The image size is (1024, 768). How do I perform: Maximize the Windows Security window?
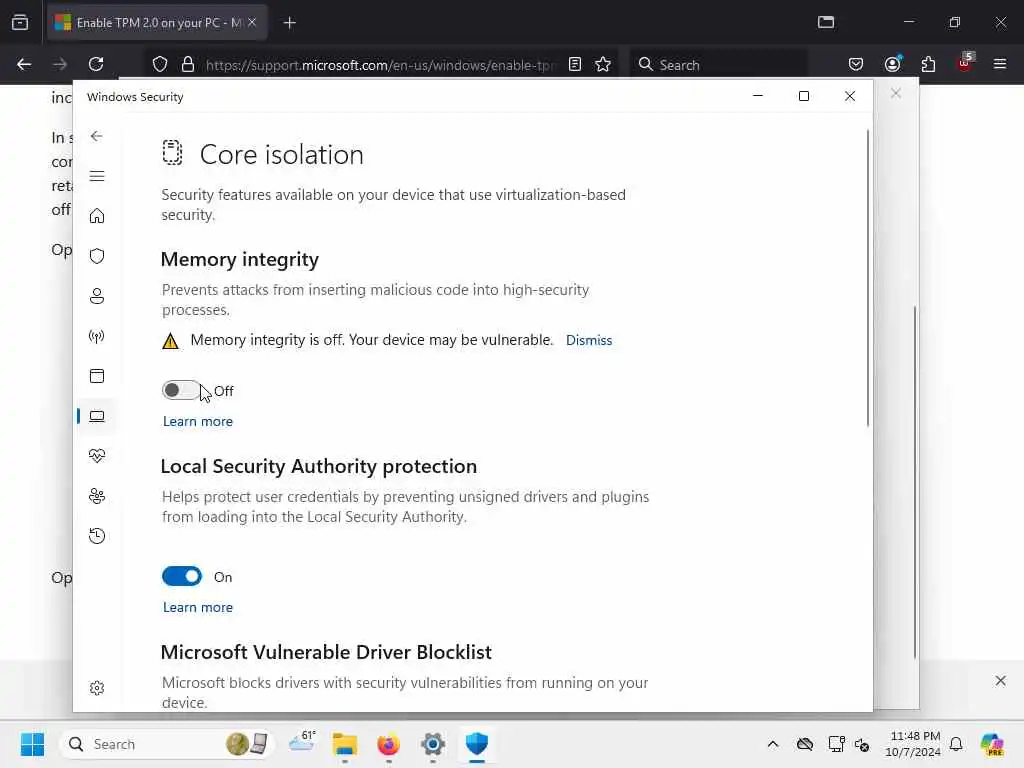coord(804,96)
